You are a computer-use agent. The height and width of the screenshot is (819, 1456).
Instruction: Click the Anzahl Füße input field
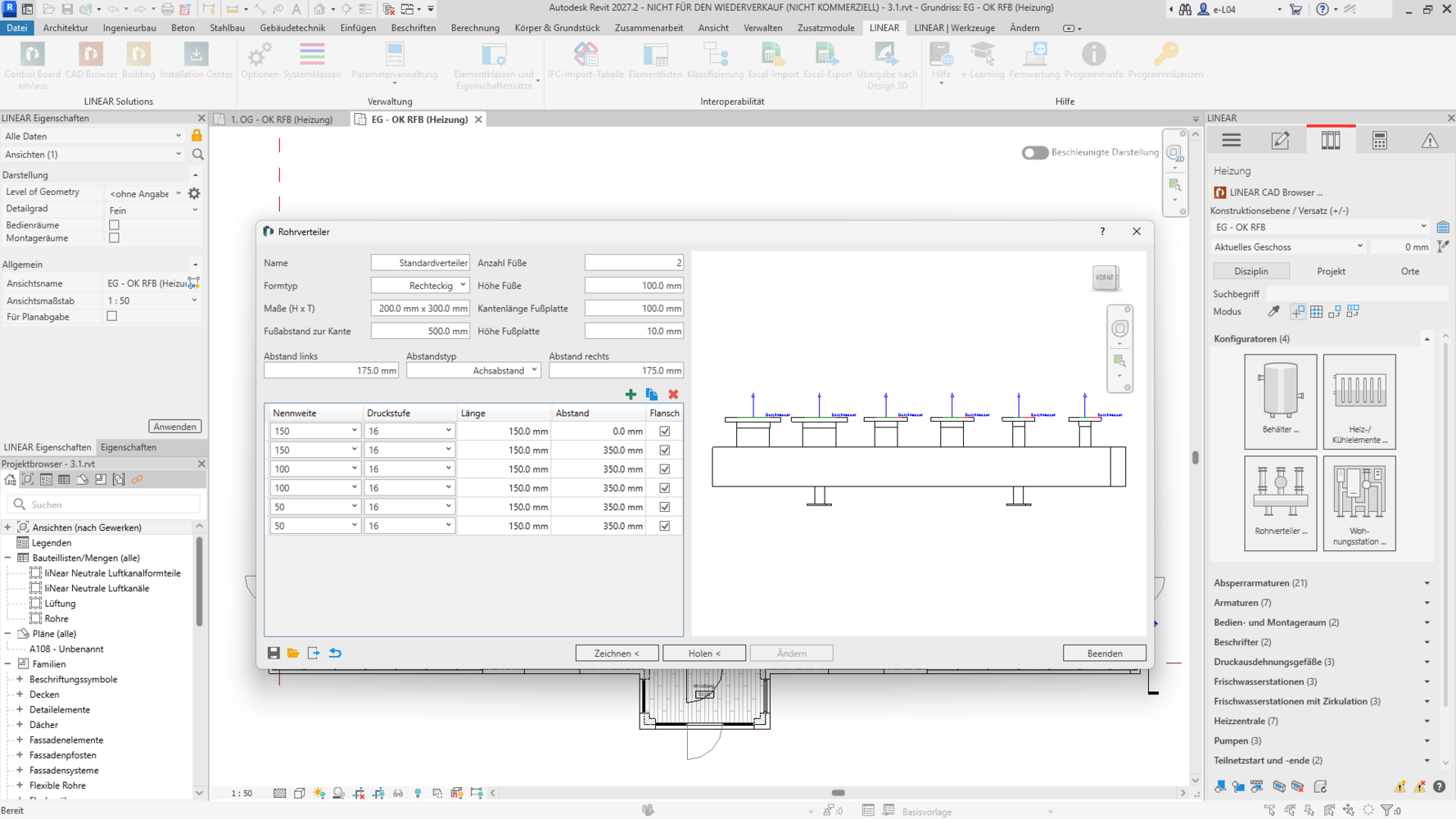[x=634, y=263]
